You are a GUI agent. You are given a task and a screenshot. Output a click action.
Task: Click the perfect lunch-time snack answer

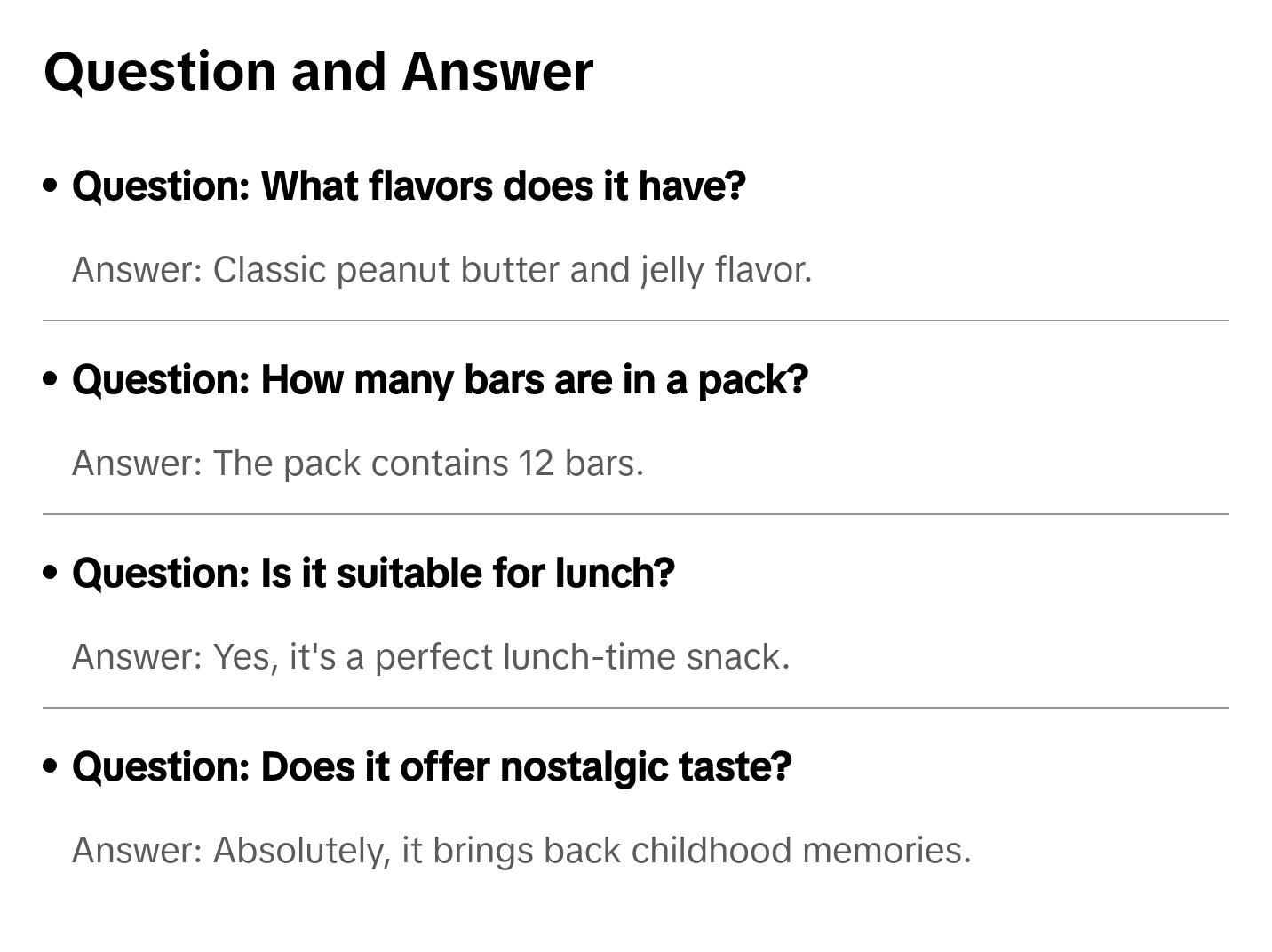431,657
